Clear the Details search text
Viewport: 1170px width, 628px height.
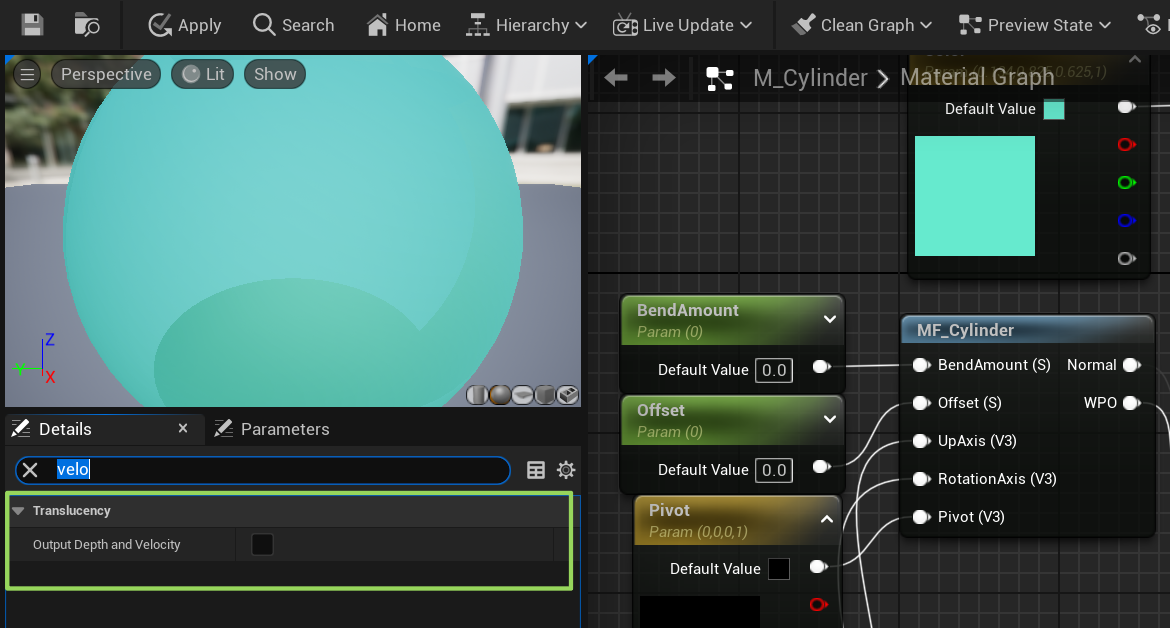pos(30,470)
